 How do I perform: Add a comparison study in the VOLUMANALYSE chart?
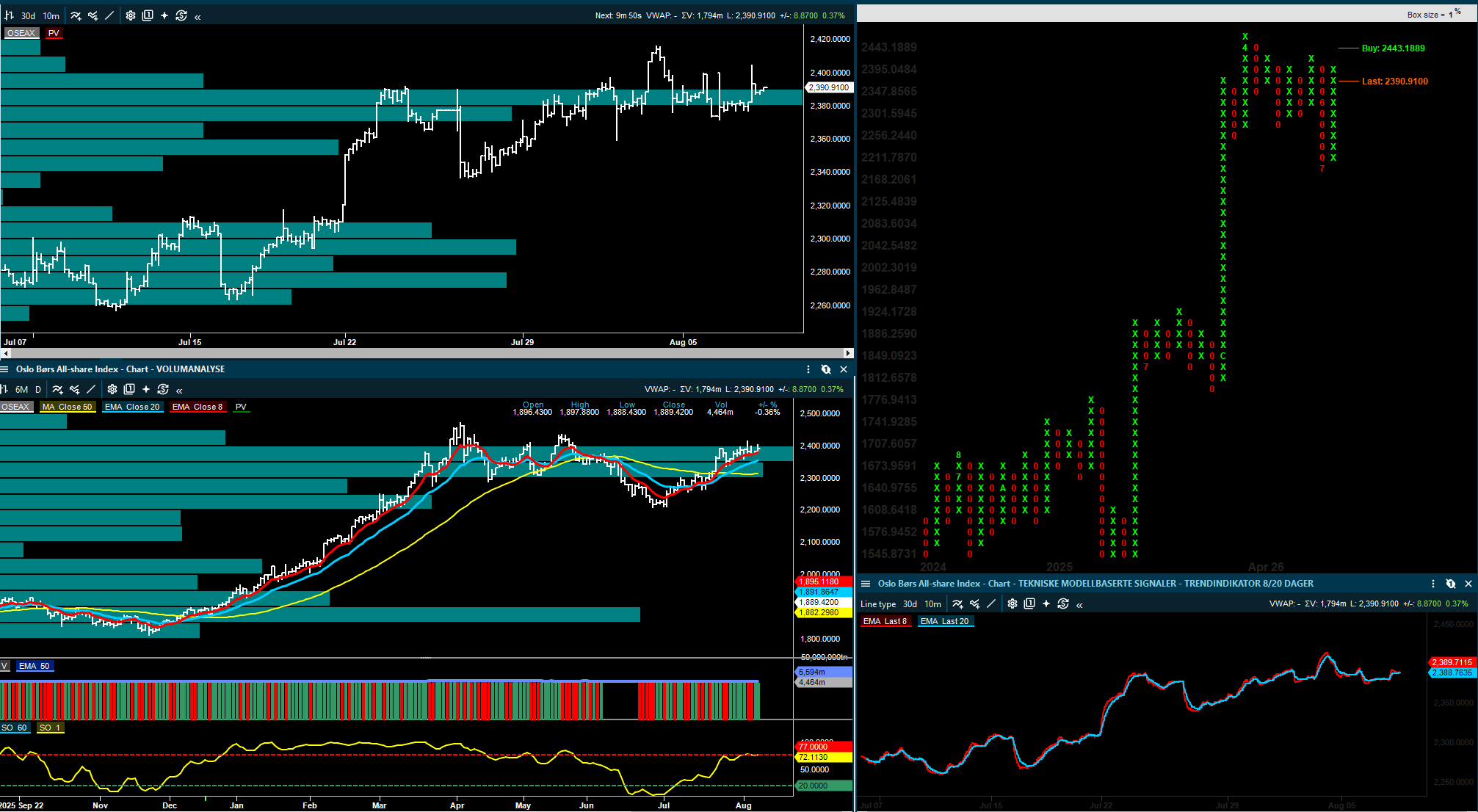coord(74,389)
